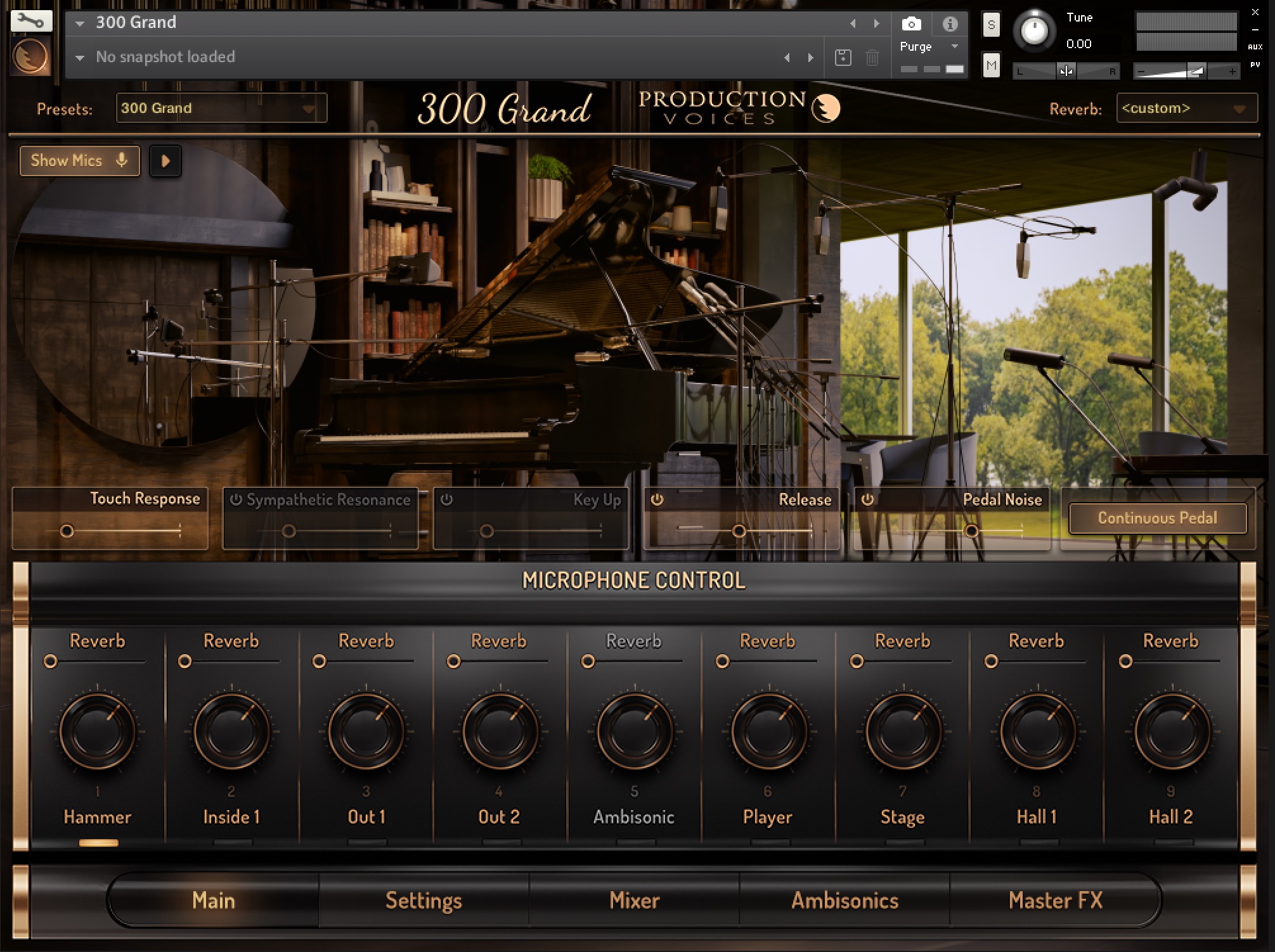Open the wrench instrument edit tool

point(31,20)
